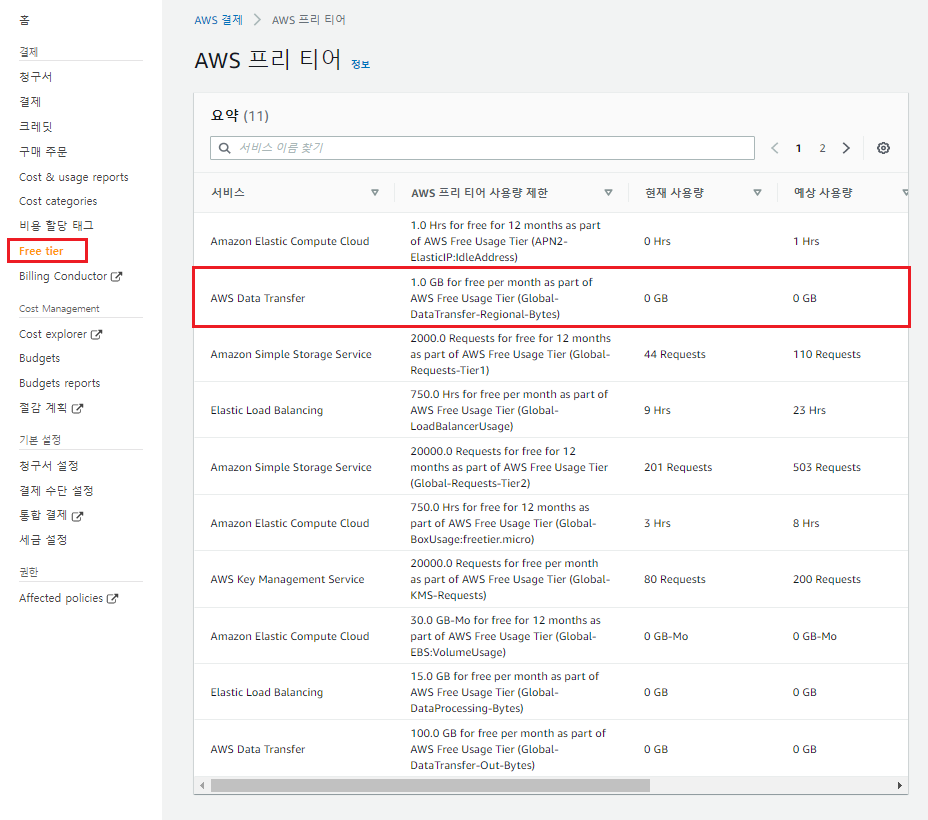Open Budgets reports in sidebar

click(59, 383)
